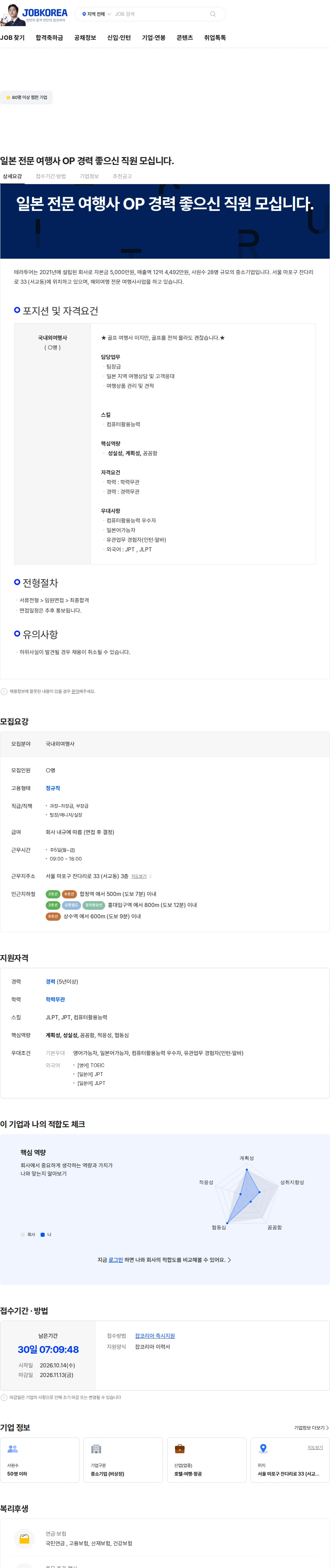
Task: Open the 합격축하금 menu
Action: pyautogui.click(x=49, y=38)
